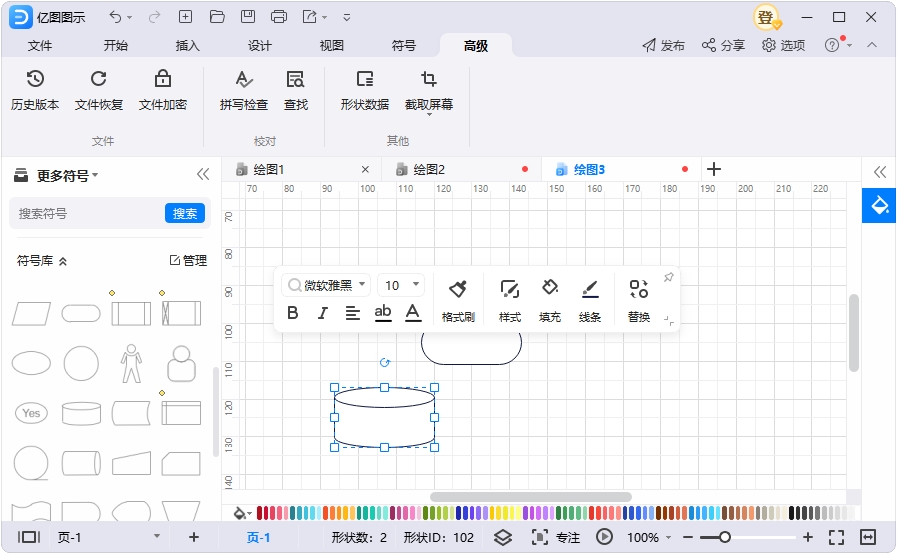
Task: Switch to the 设计 ribbon tab
Action: coord(259,45)
